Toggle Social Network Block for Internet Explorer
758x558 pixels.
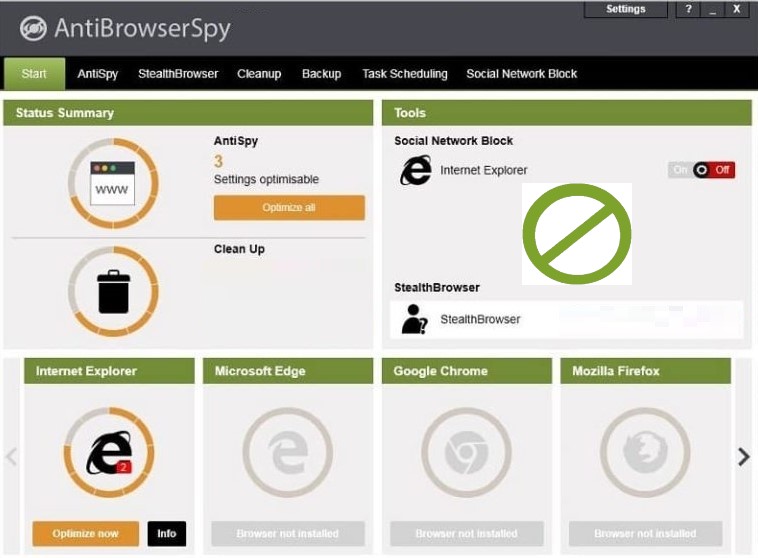[x=701, y=170]
